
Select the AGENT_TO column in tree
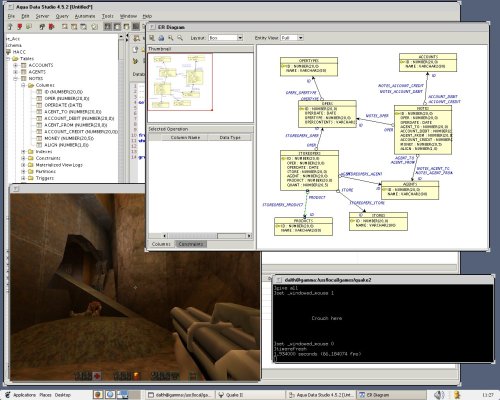click(73, 112)
